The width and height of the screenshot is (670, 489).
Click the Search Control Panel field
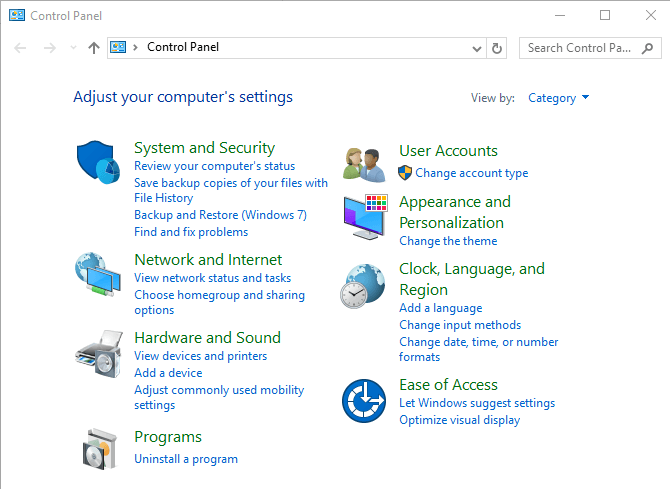click(x=590, y=48)
